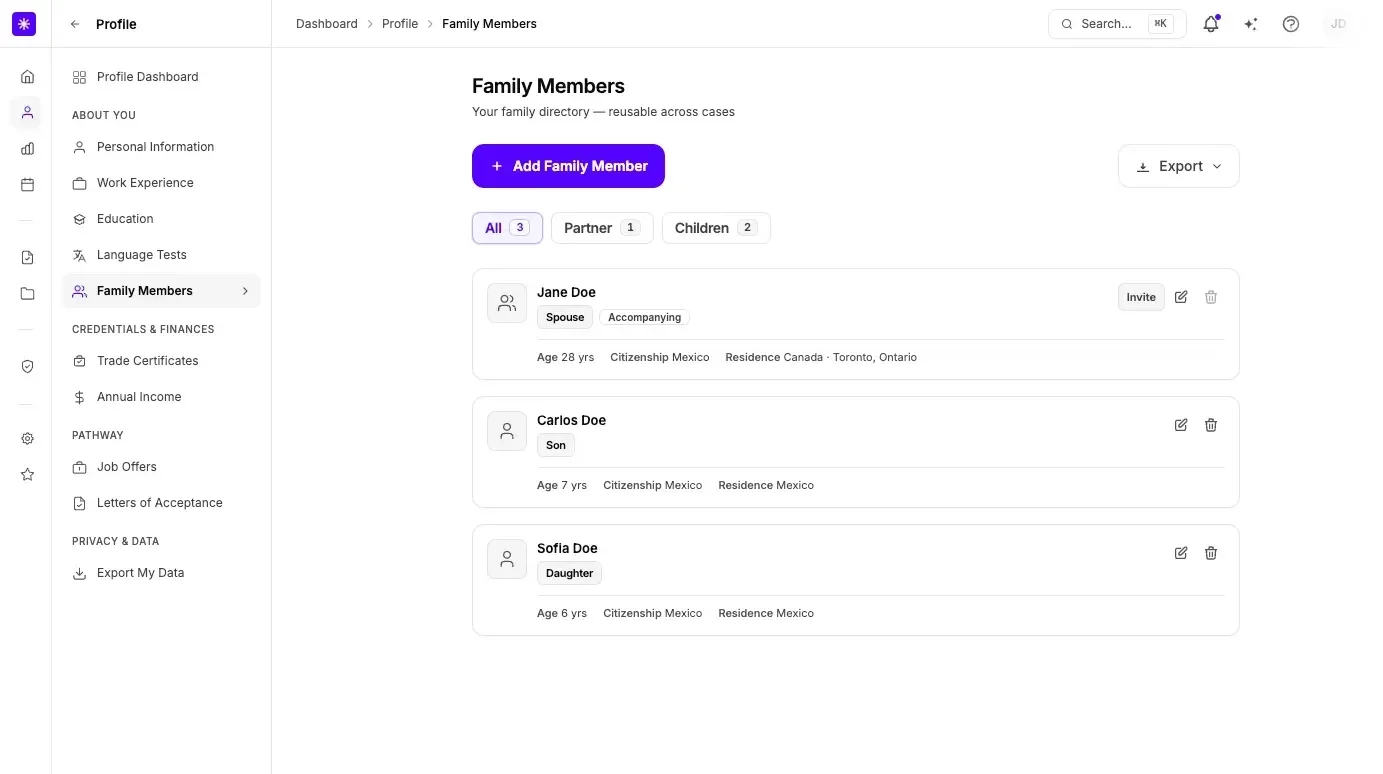The width and height of the screenshot is (1383, 774).
Task: Open Trade Certificates in sidebar
Action: tap(161, 361)
